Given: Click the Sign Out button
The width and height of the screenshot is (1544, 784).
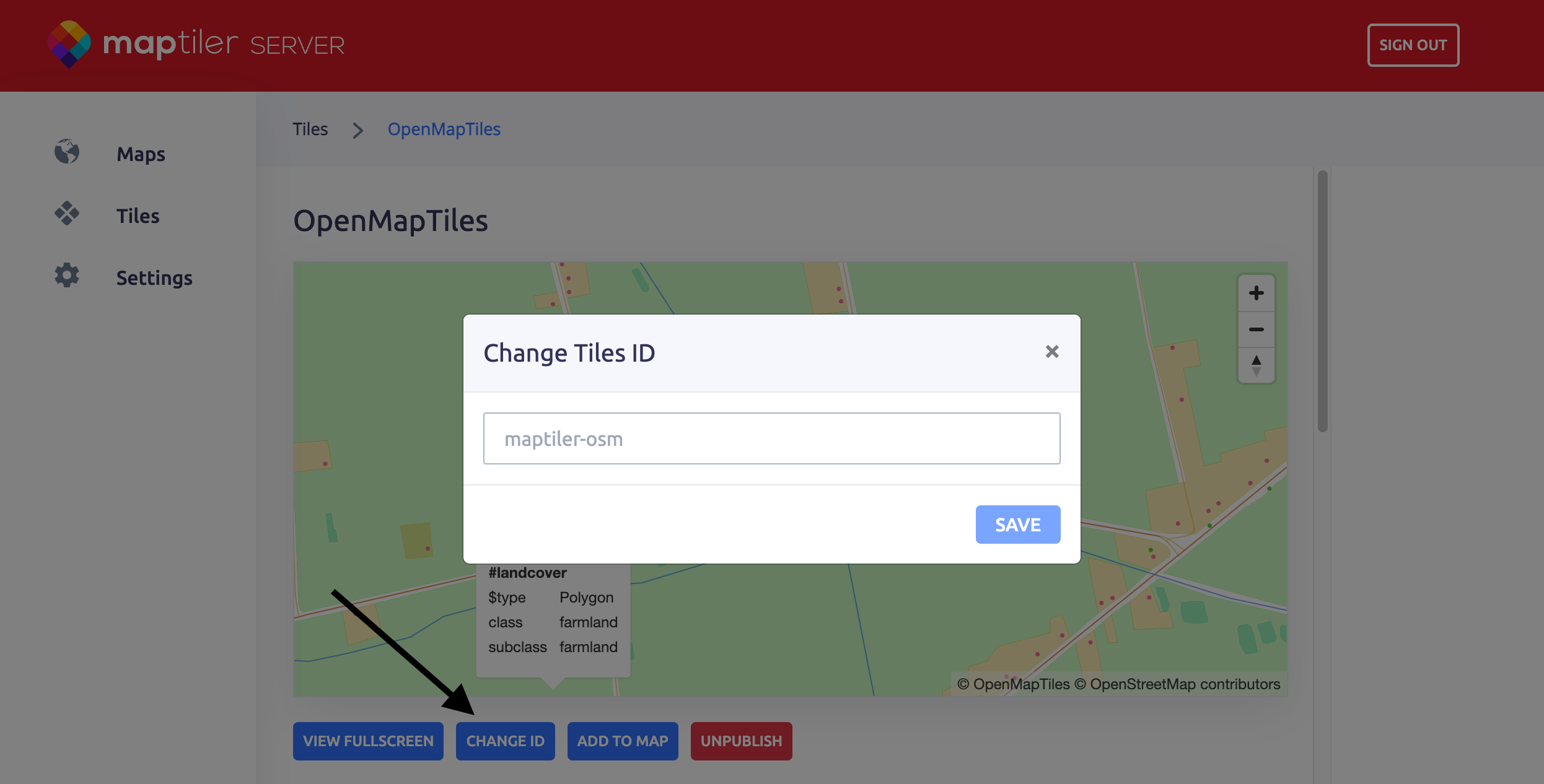Looking at the screenshot, I should (x=1413, y=45).
